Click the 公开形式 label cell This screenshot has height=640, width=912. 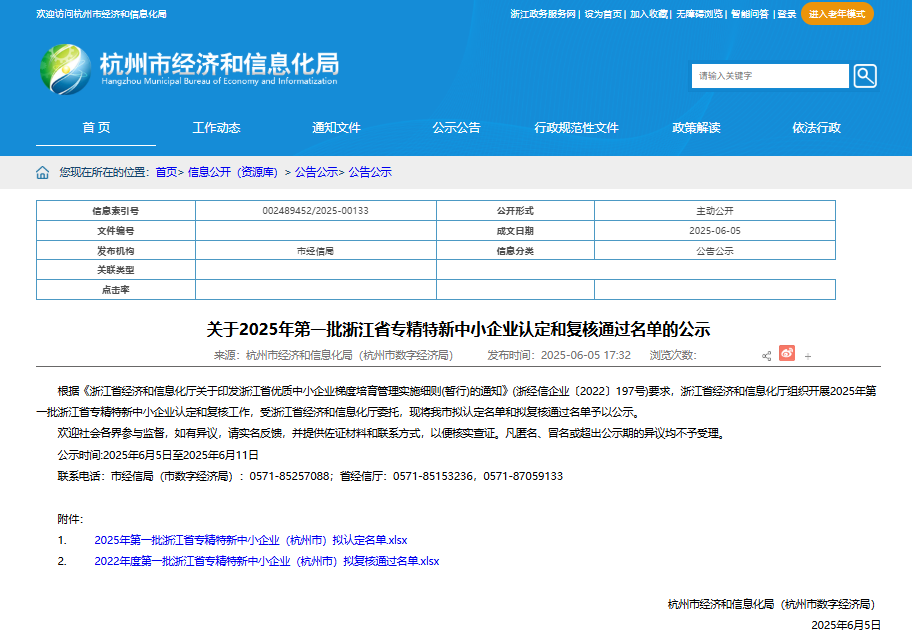(x=515, y=211)
